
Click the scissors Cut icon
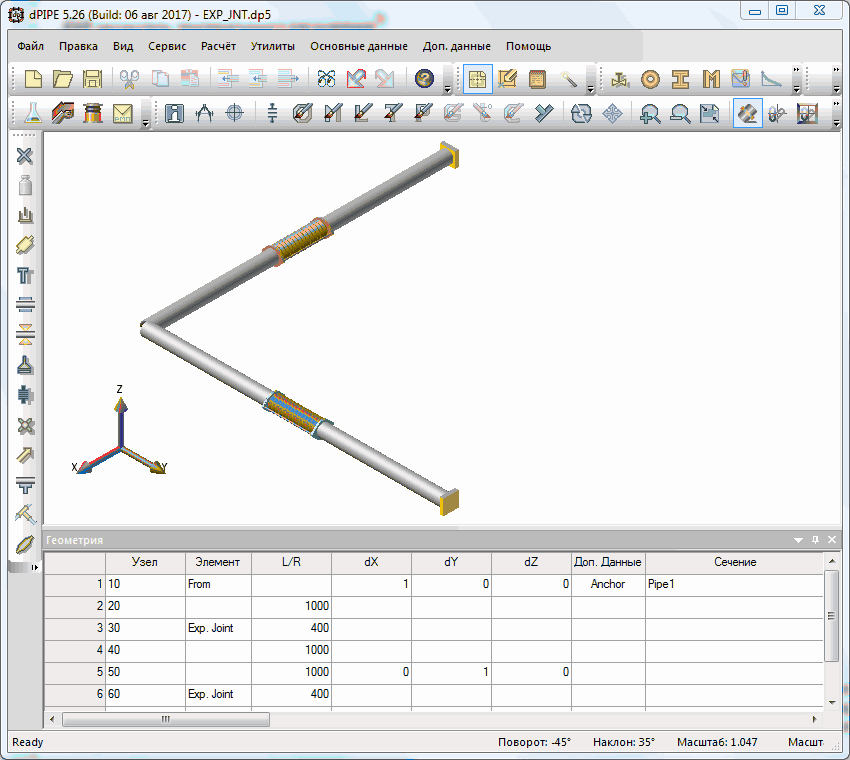click(x=129, y=79)
